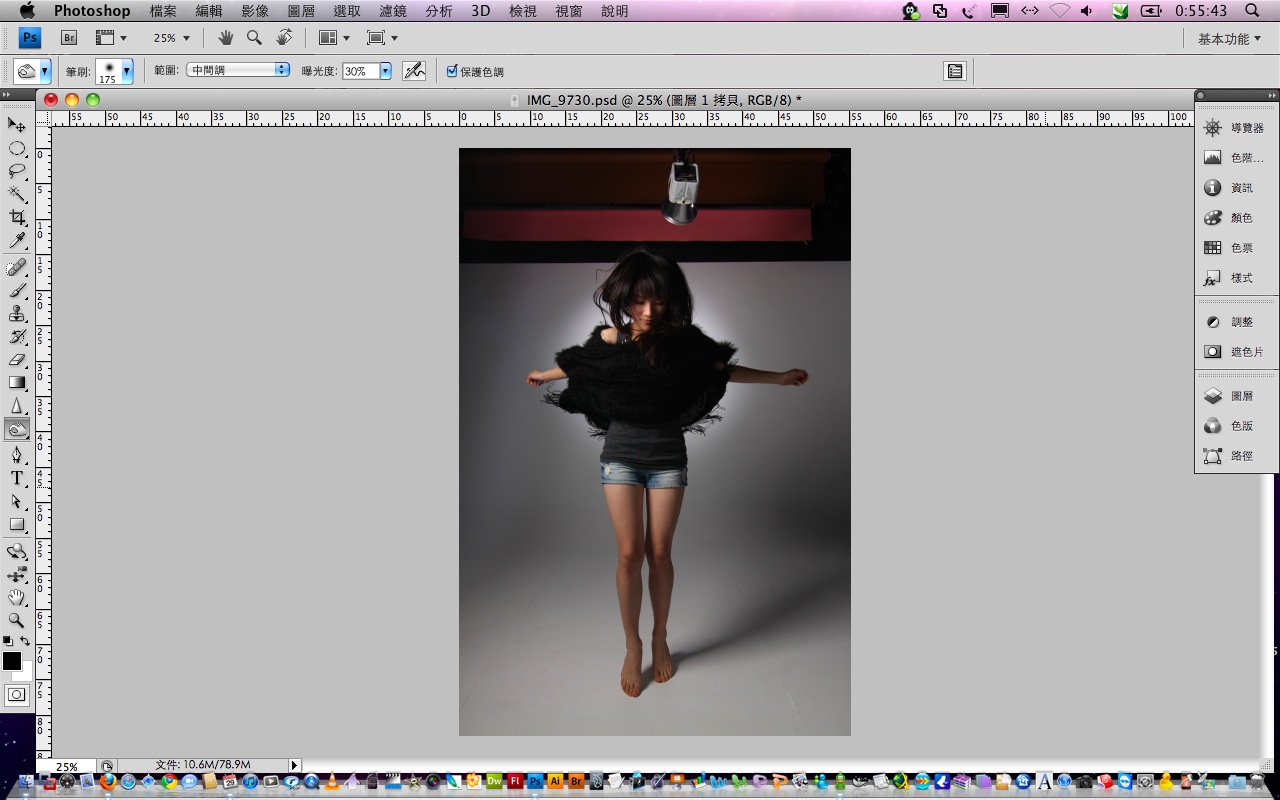1280x800 pixels.
Task: Select the Brush tool
Action: coord(17,290)
